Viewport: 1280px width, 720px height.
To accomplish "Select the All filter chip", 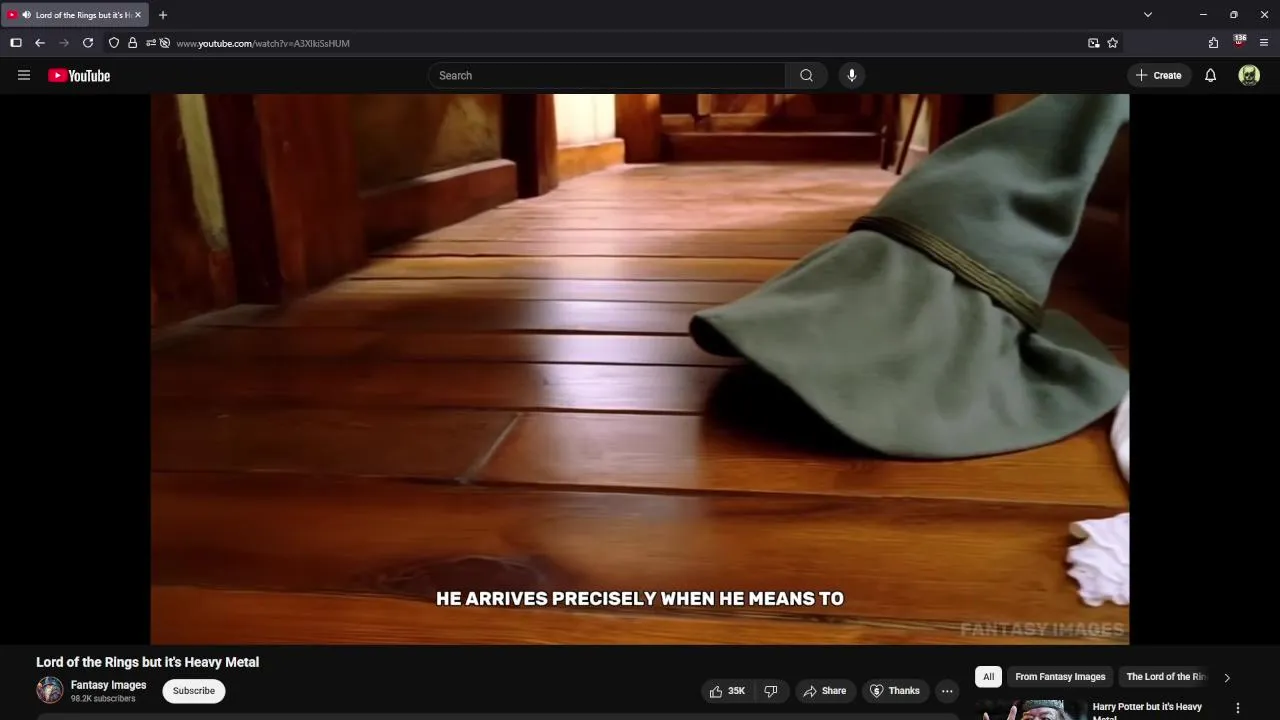I will pos(988,677).
